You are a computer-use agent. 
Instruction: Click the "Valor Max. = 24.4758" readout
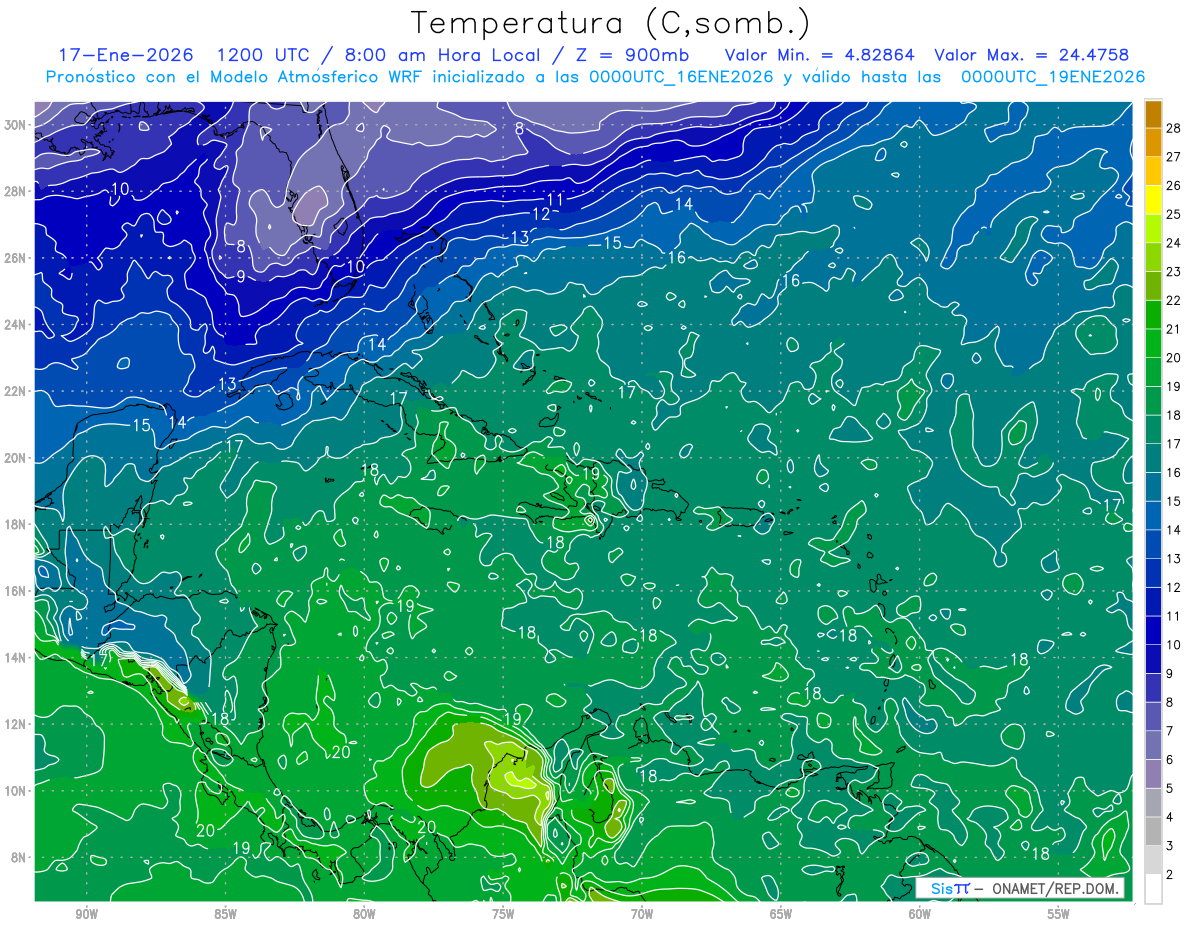point(1032,56)
